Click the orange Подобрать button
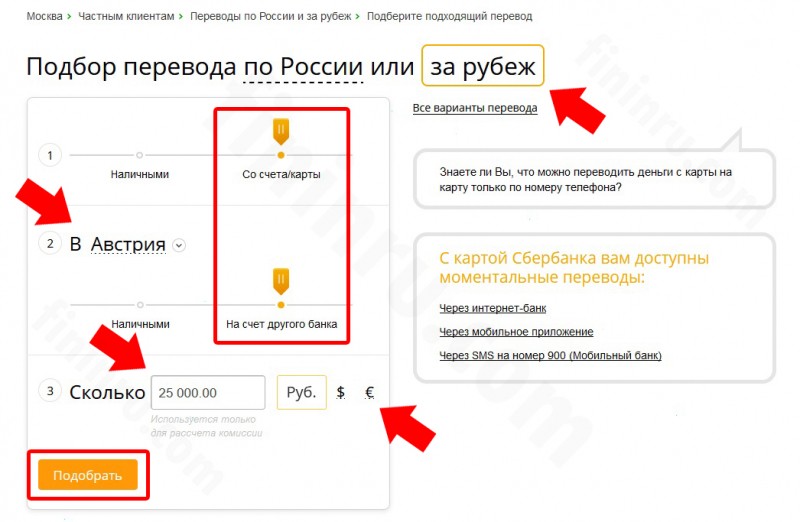The height and width of the screenshot is (522, 800). tap(88, 475)
